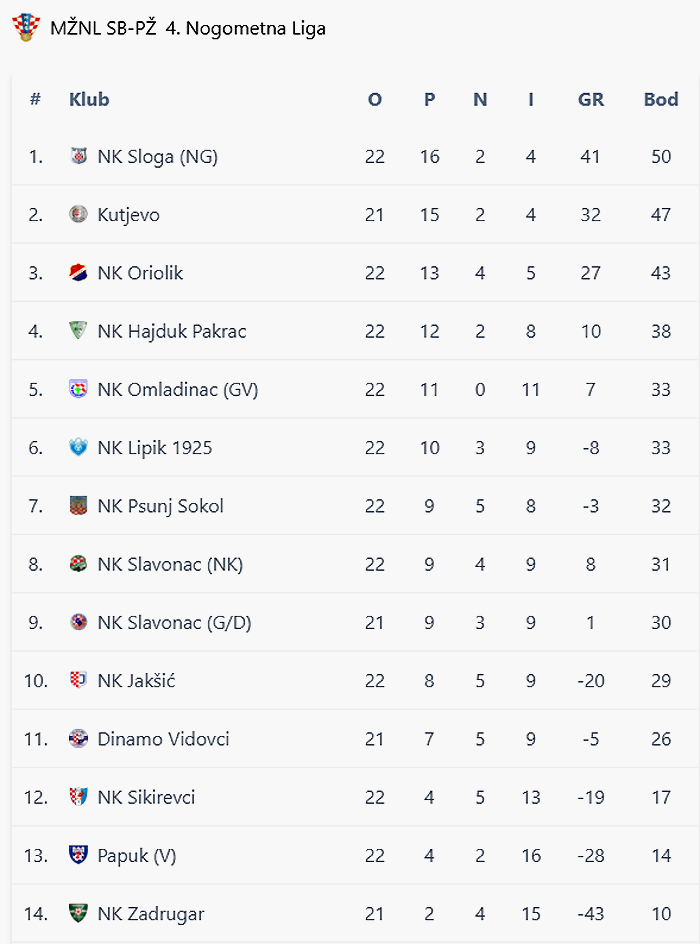The width and height of the screenshot is (700, 944).
Task: Click the NK Psunj Sokol crest
Action: [x=79, y=505]
